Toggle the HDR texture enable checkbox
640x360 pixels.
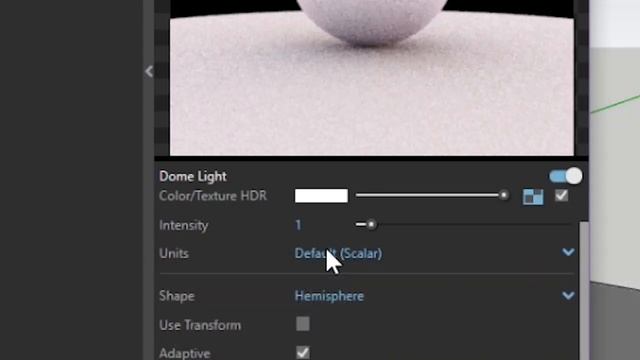click(x=562, y=196)
